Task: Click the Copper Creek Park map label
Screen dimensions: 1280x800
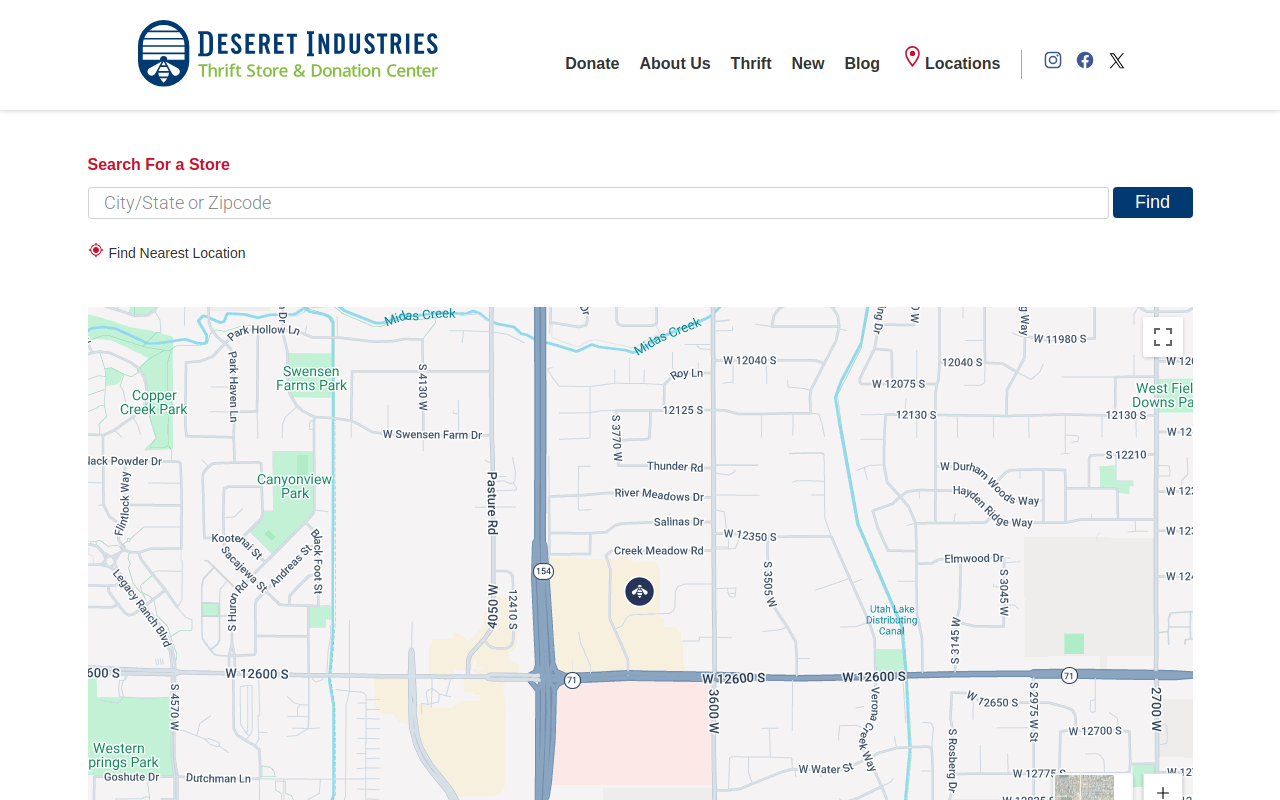Action: (x=154, y=402)
